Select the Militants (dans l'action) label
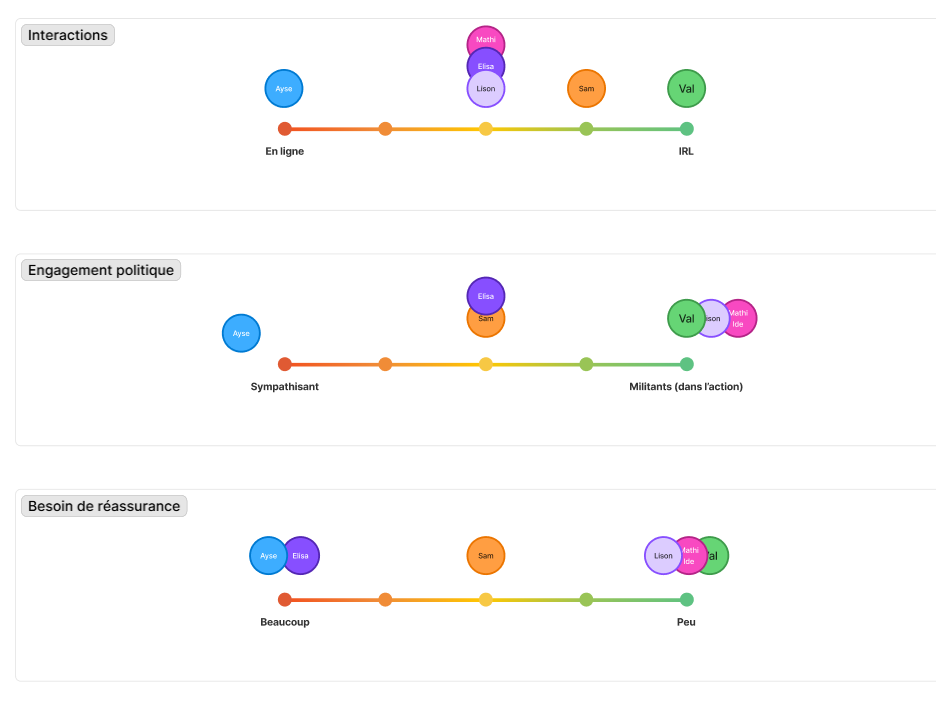 coord(686,387)
